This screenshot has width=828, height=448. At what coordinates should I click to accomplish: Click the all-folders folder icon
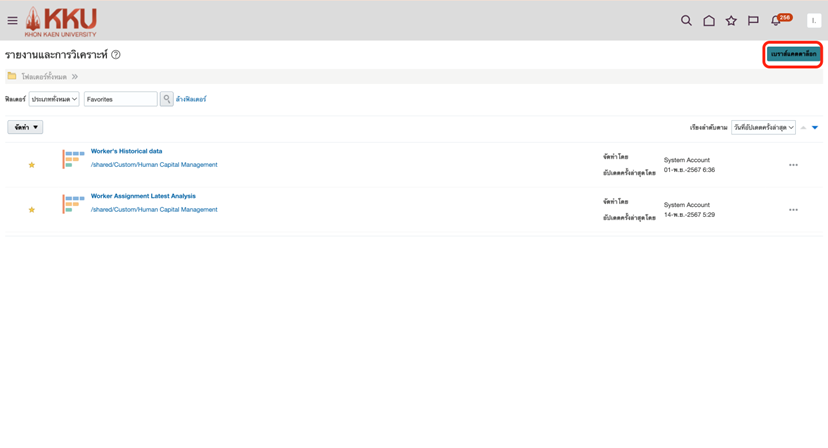tap(12, 76)
